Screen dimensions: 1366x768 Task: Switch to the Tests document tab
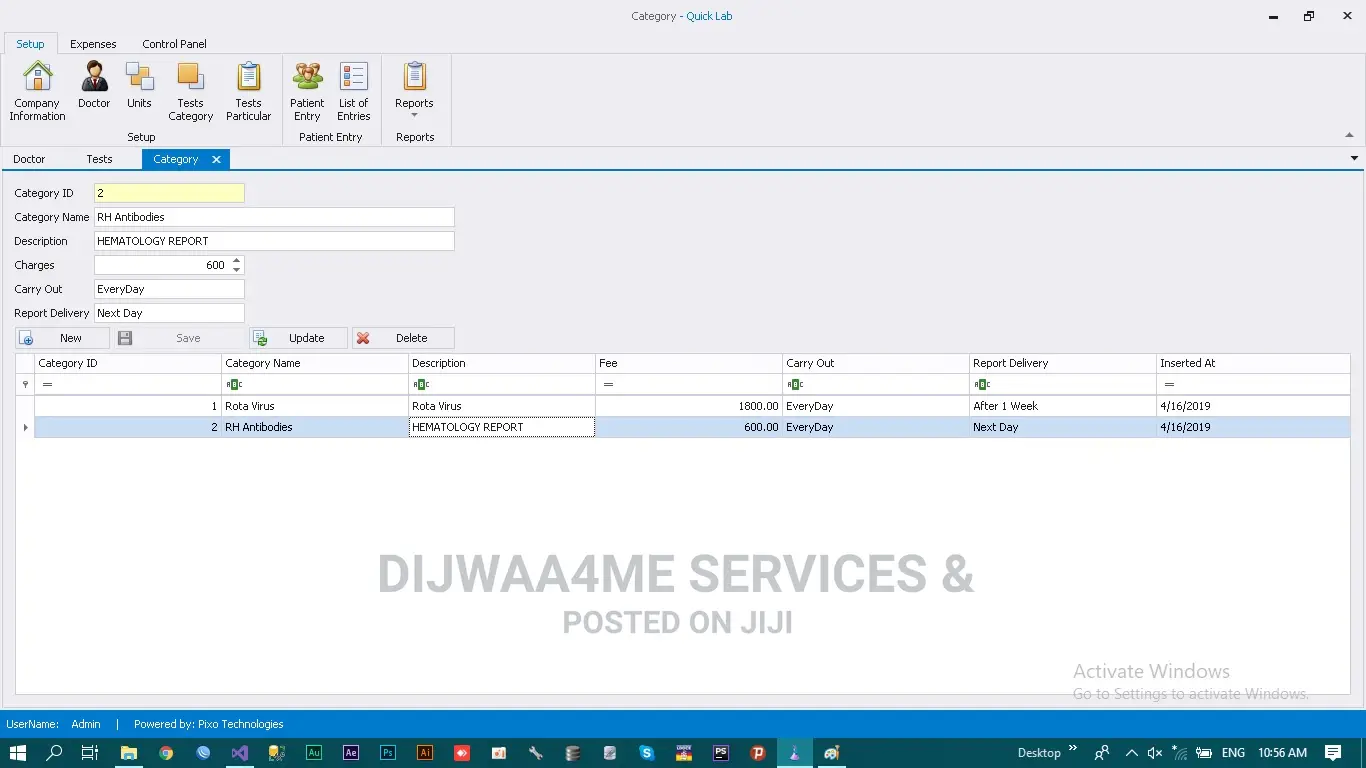99,159
